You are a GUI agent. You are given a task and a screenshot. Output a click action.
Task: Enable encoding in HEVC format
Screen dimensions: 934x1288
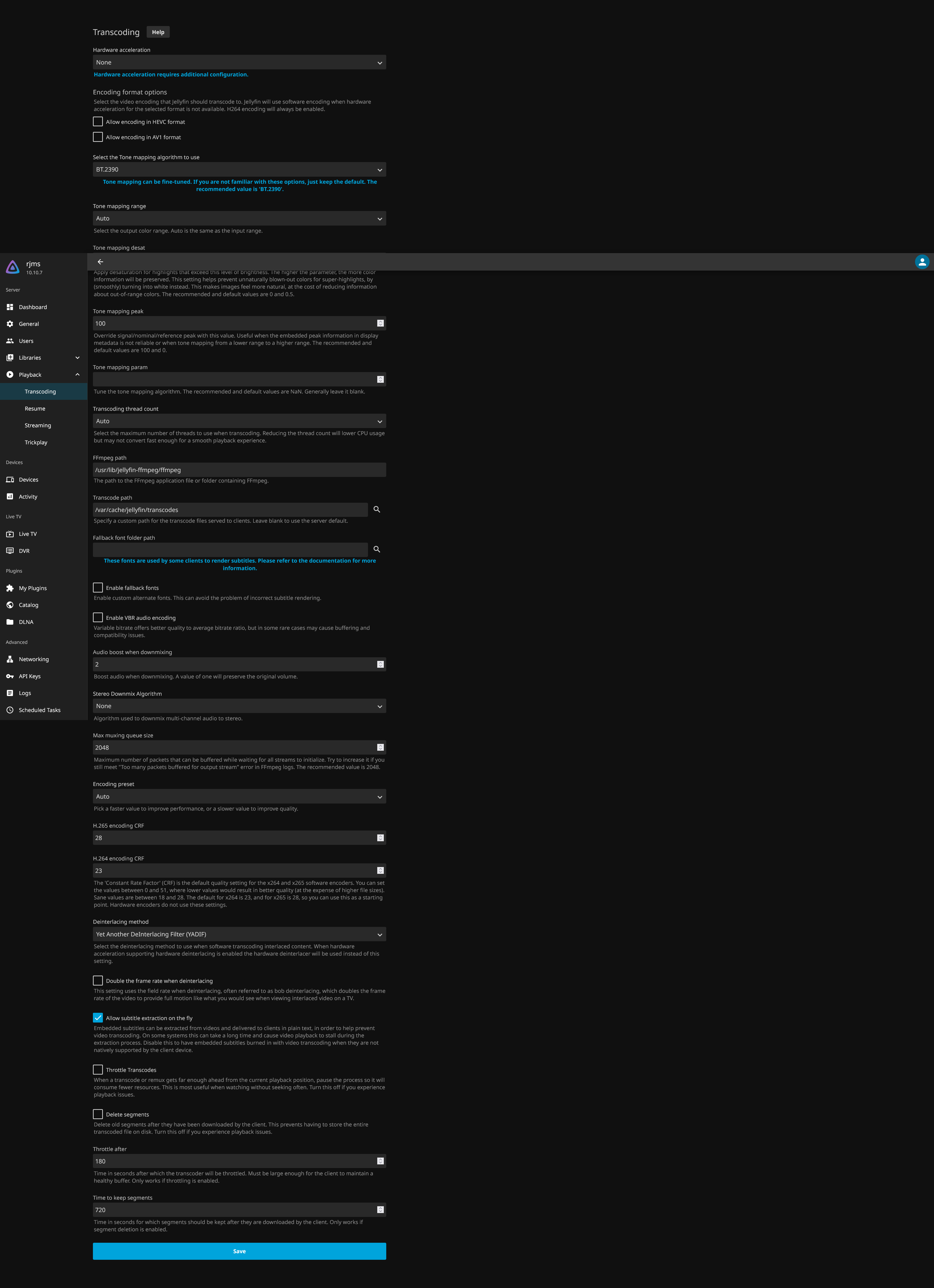(x=98, y=121)
